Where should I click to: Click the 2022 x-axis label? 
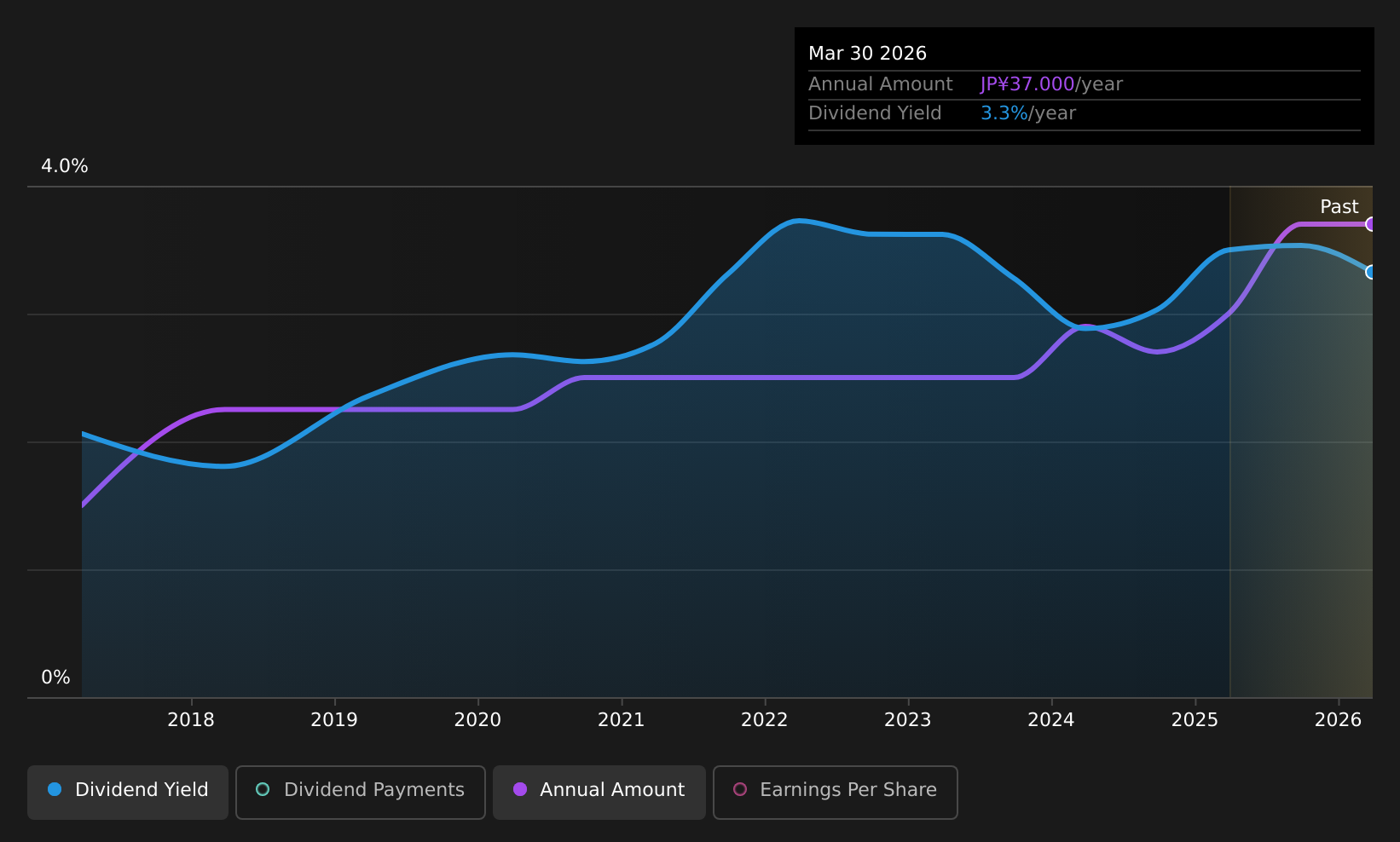[x=765, y=720]
